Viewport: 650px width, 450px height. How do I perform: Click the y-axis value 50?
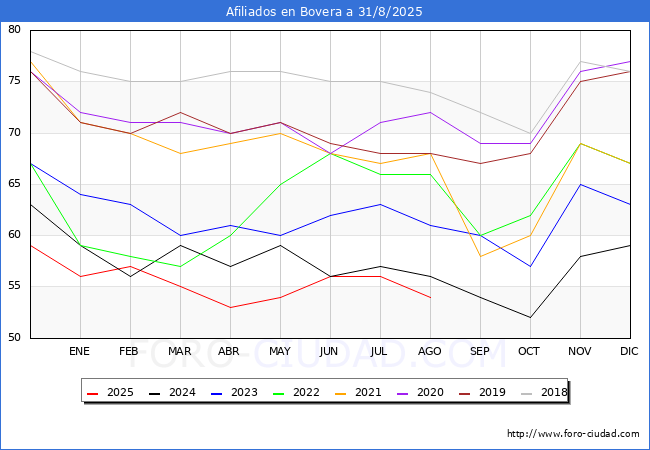tap(15, 337)
